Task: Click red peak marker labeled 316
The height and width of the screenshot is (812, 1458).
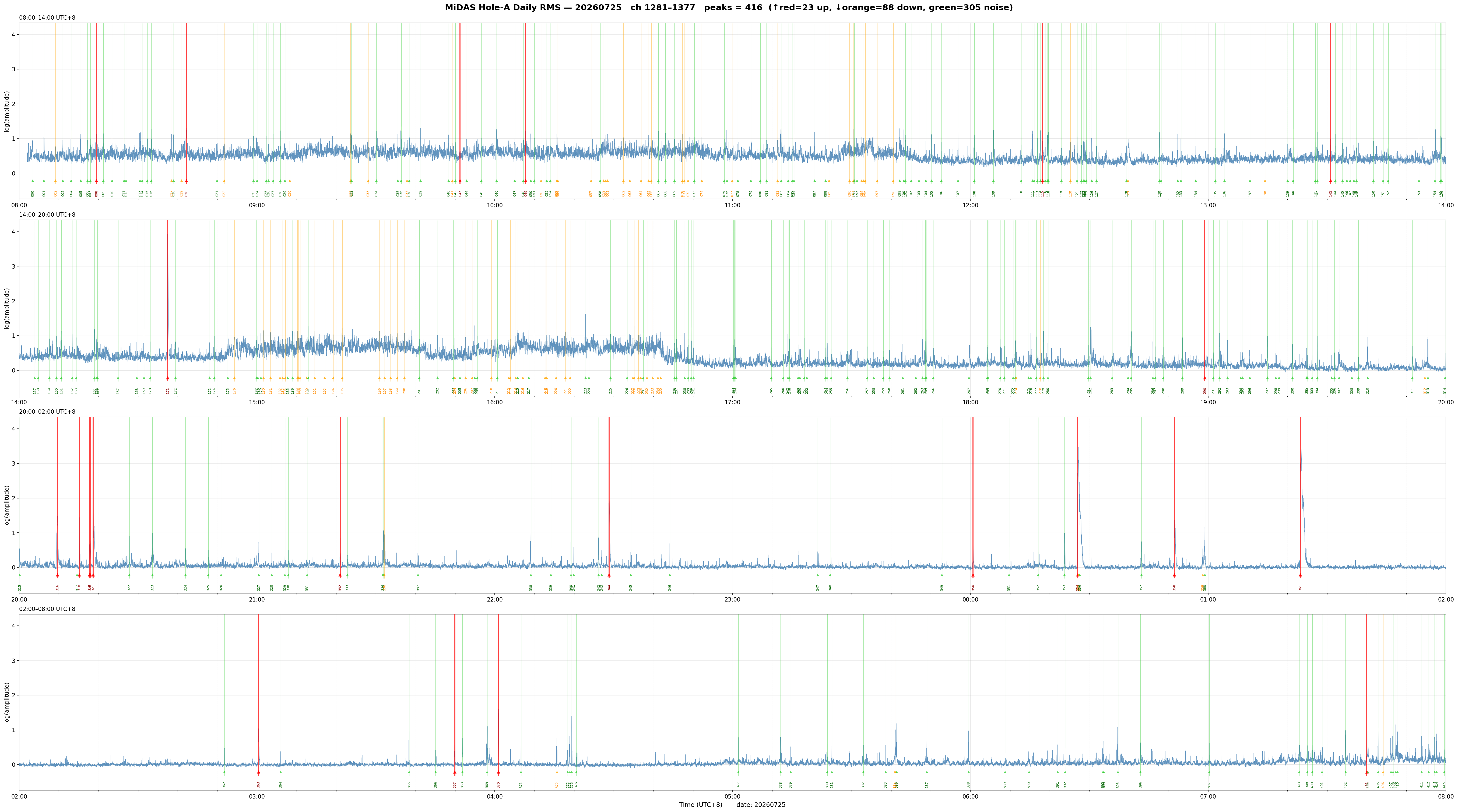Action: (57, 575)
